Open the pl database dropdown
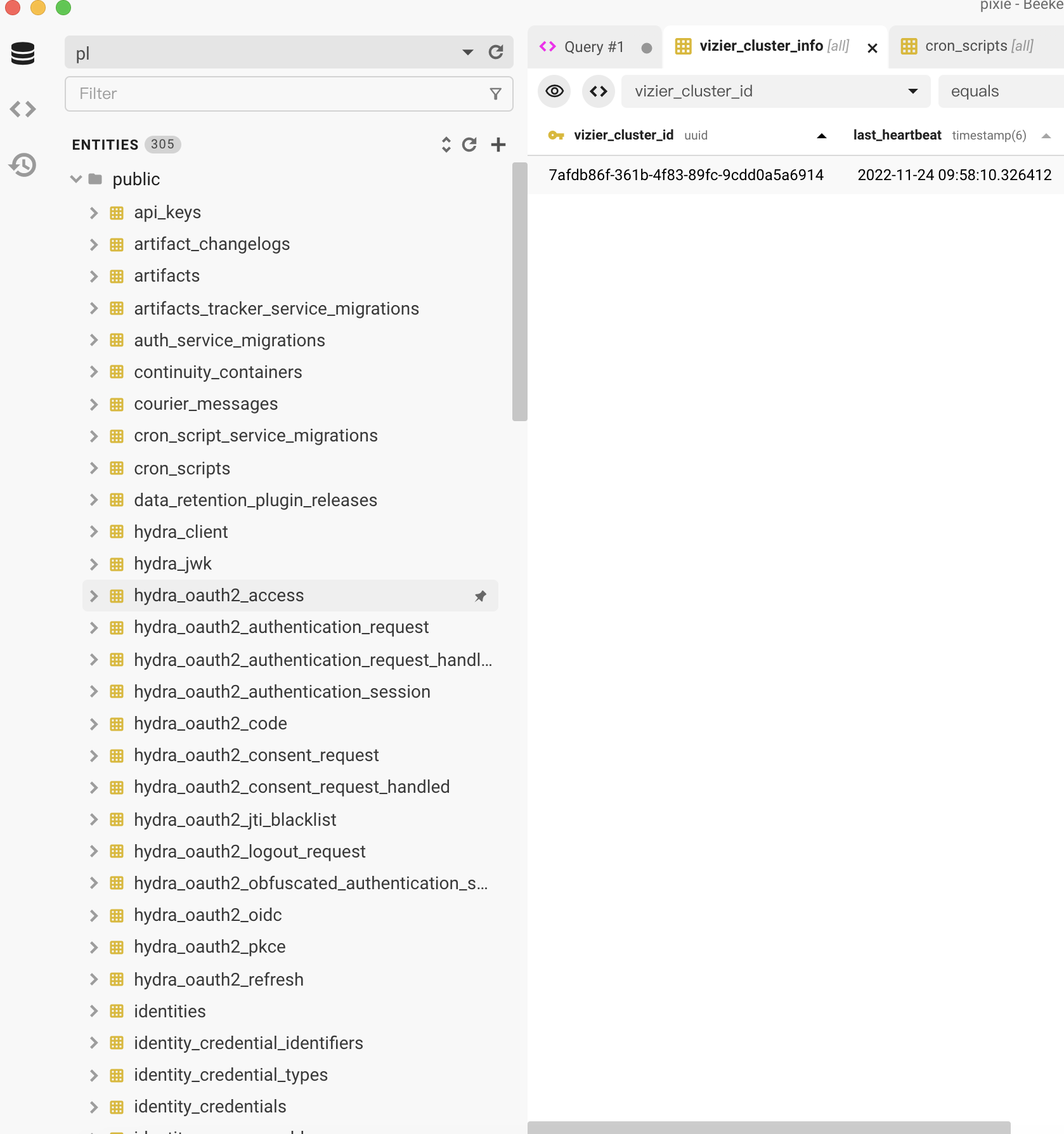1064x1134 pixels. [x=468, y=52]
